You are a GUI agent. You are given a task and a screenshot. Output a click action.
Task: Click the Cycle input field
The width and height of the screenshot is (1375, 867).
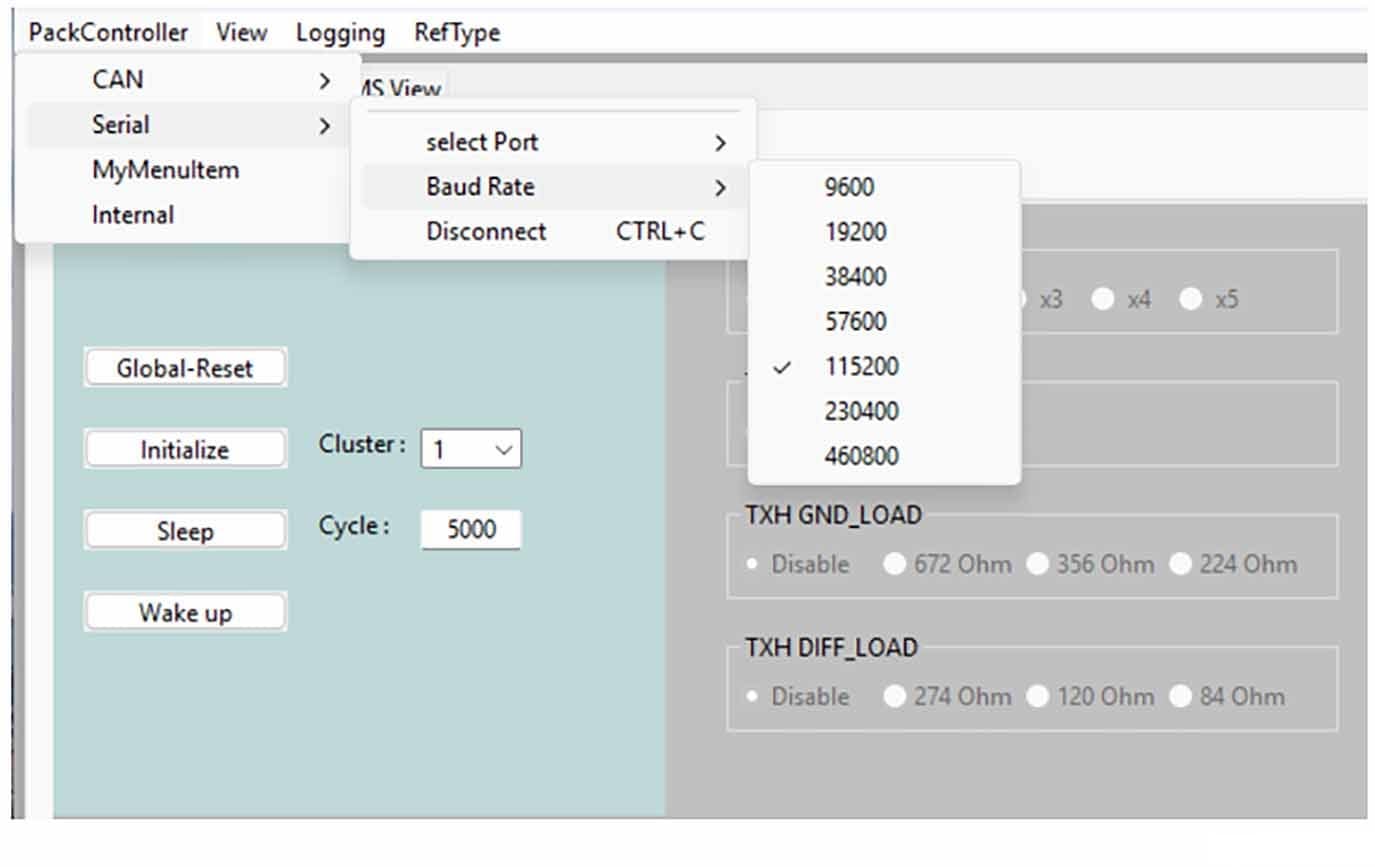(471, 530)
